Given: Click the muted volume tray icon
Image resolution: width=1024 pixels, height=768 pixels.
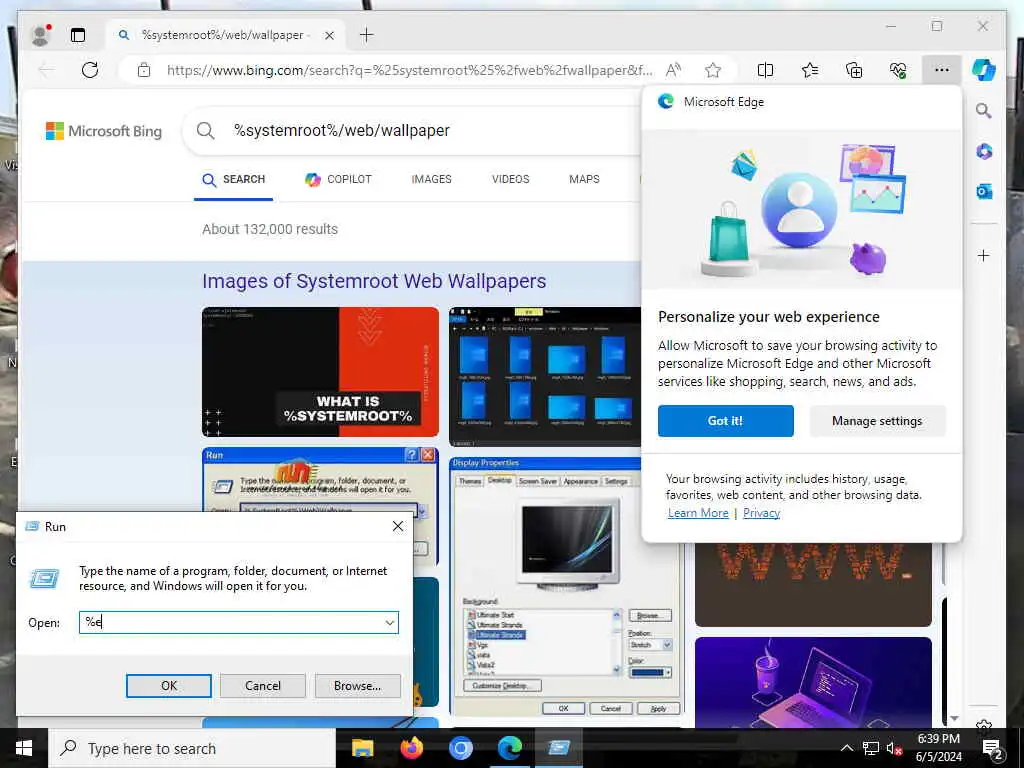Looking at the screenshot, I should click(894, 748).
